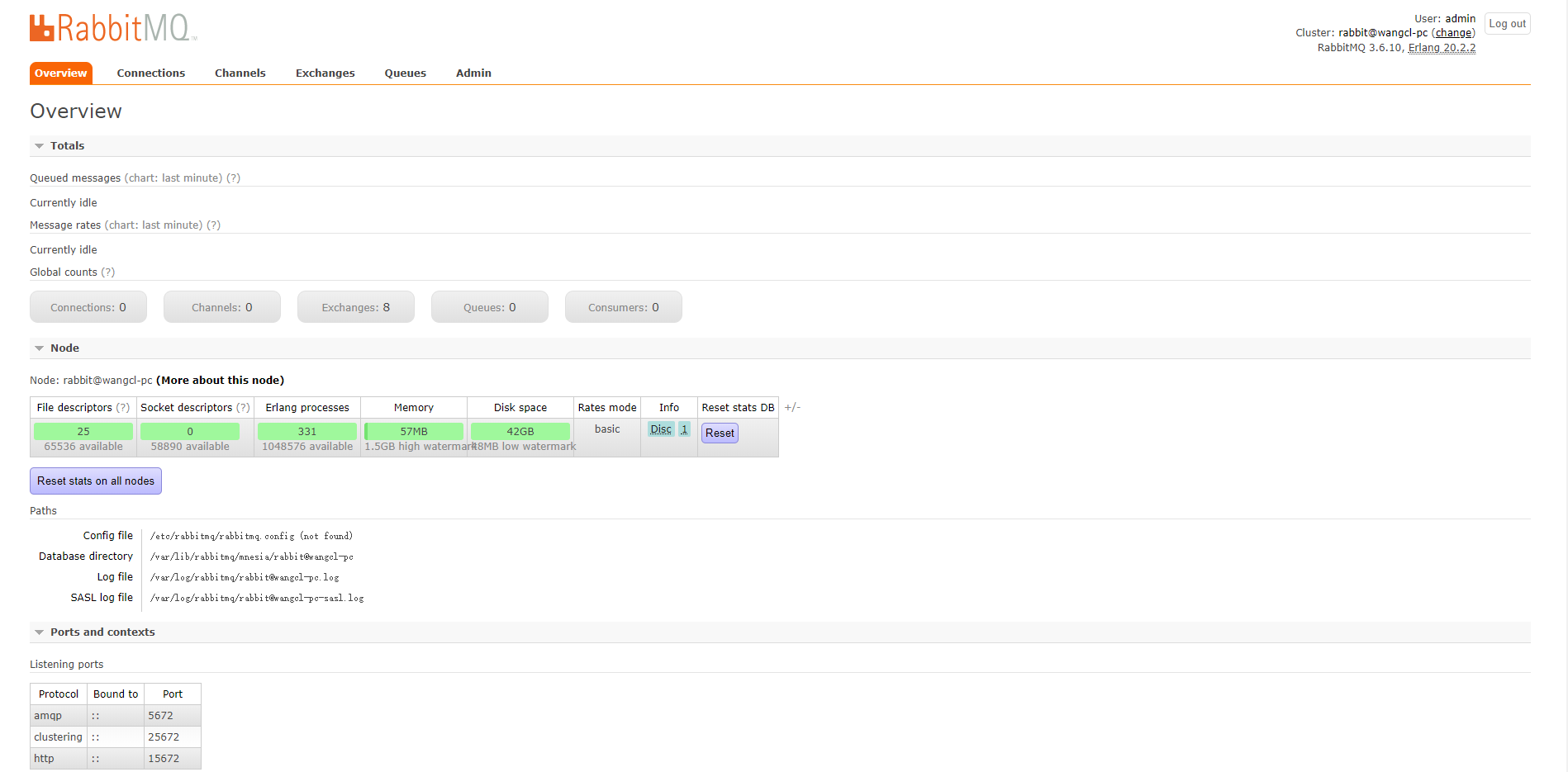Click the 48MB low watermark text
The image size is (1568, 772).
(524, 447)
